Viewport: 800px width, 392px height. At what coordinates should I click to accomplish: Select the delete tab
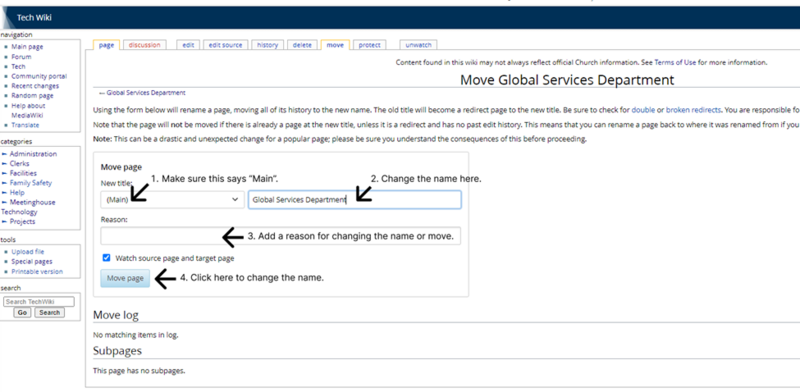(302, 45)
